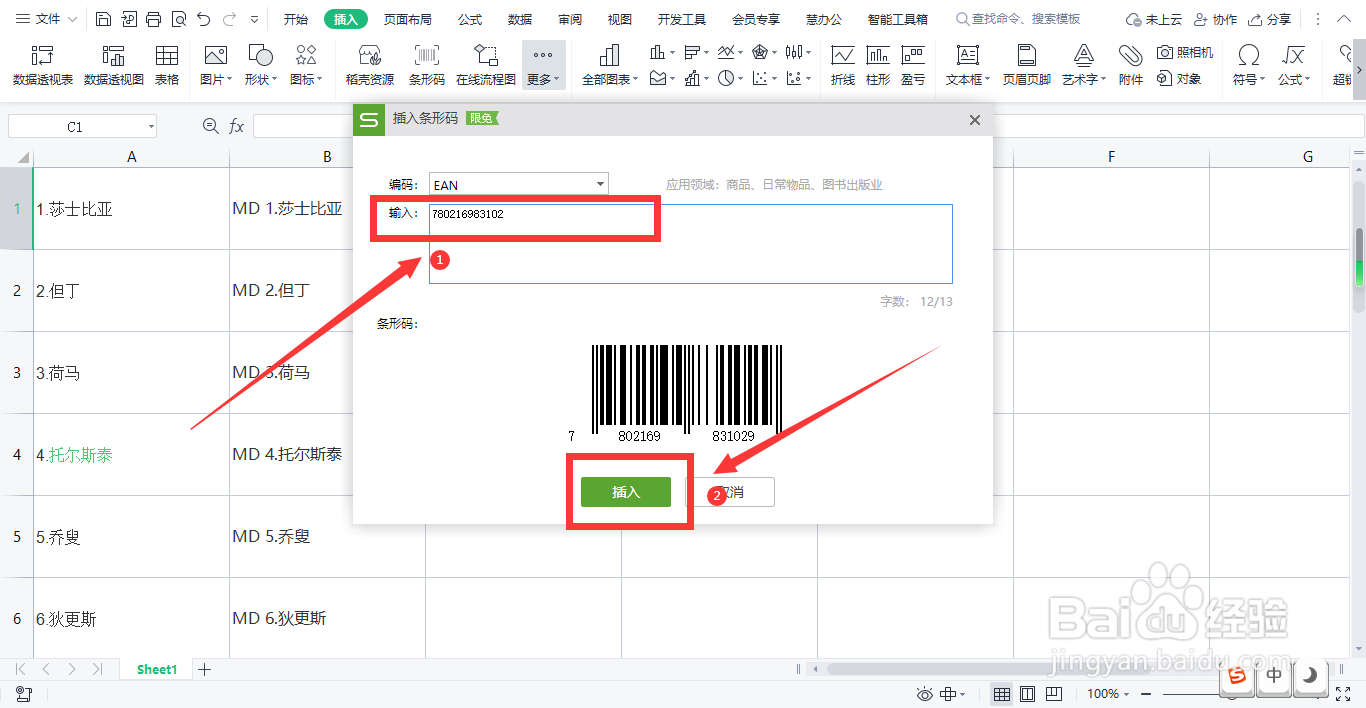Expand All Charts (全部图表) dropdown

coord(637,79)
